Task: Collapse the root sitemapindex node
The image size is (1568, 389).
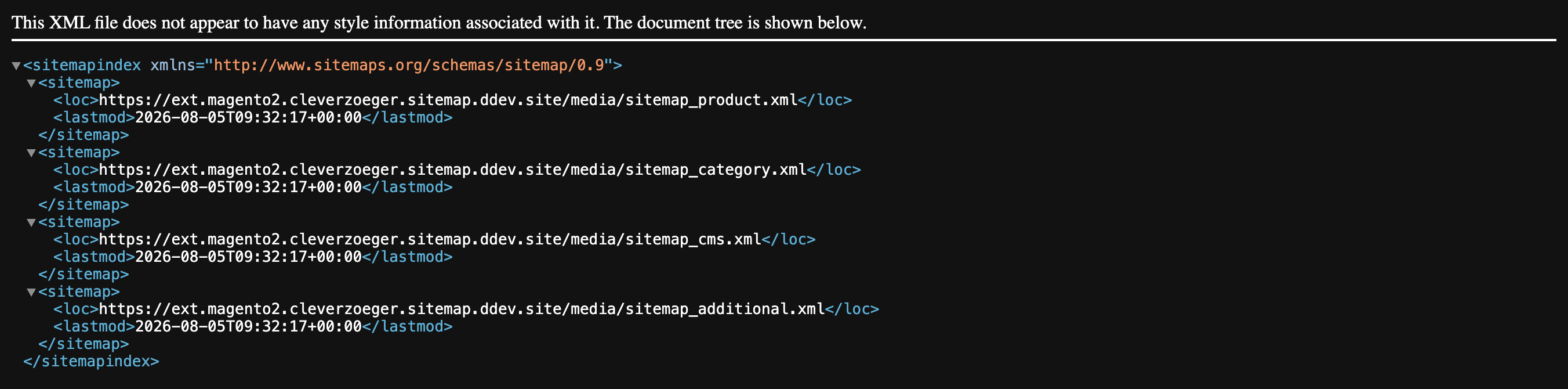Action: (x=16, y=66)
